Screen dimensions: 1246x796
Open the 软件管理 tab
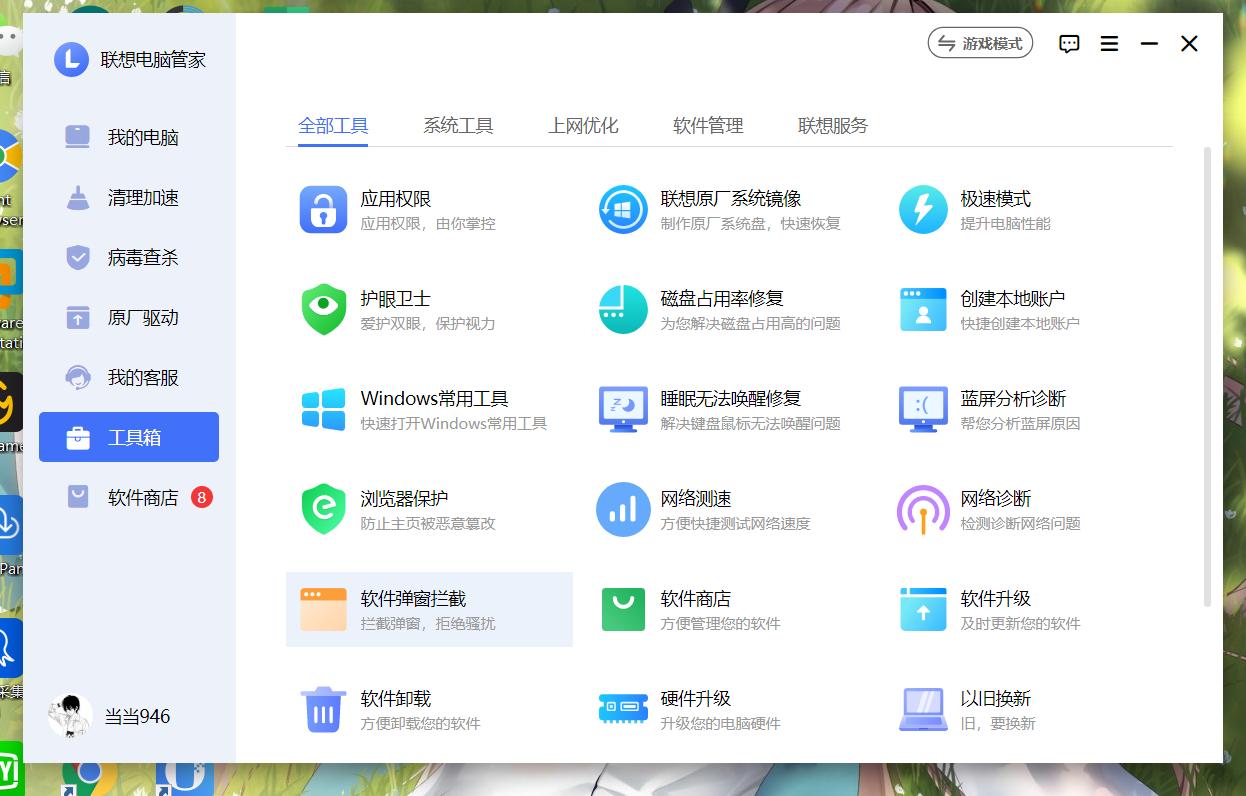pos(707,126)
